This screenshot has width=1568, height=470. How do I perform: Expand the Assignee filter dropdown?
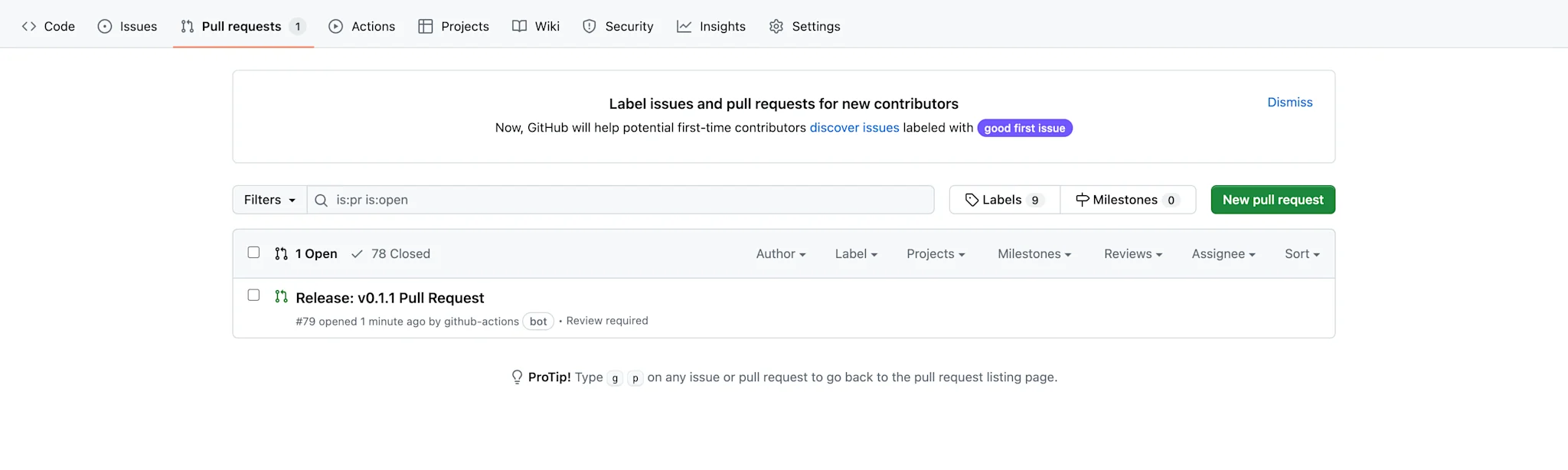(x=1223, y=253)
